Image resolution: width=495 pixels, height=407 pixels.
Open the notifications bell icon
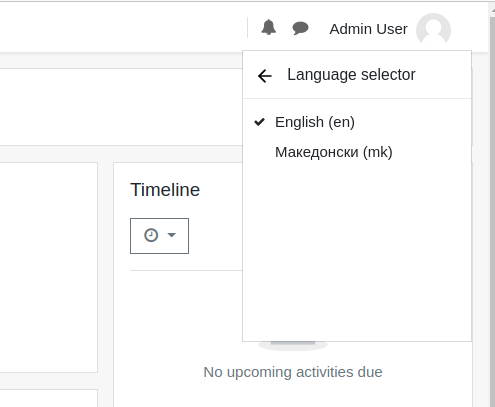268,28
